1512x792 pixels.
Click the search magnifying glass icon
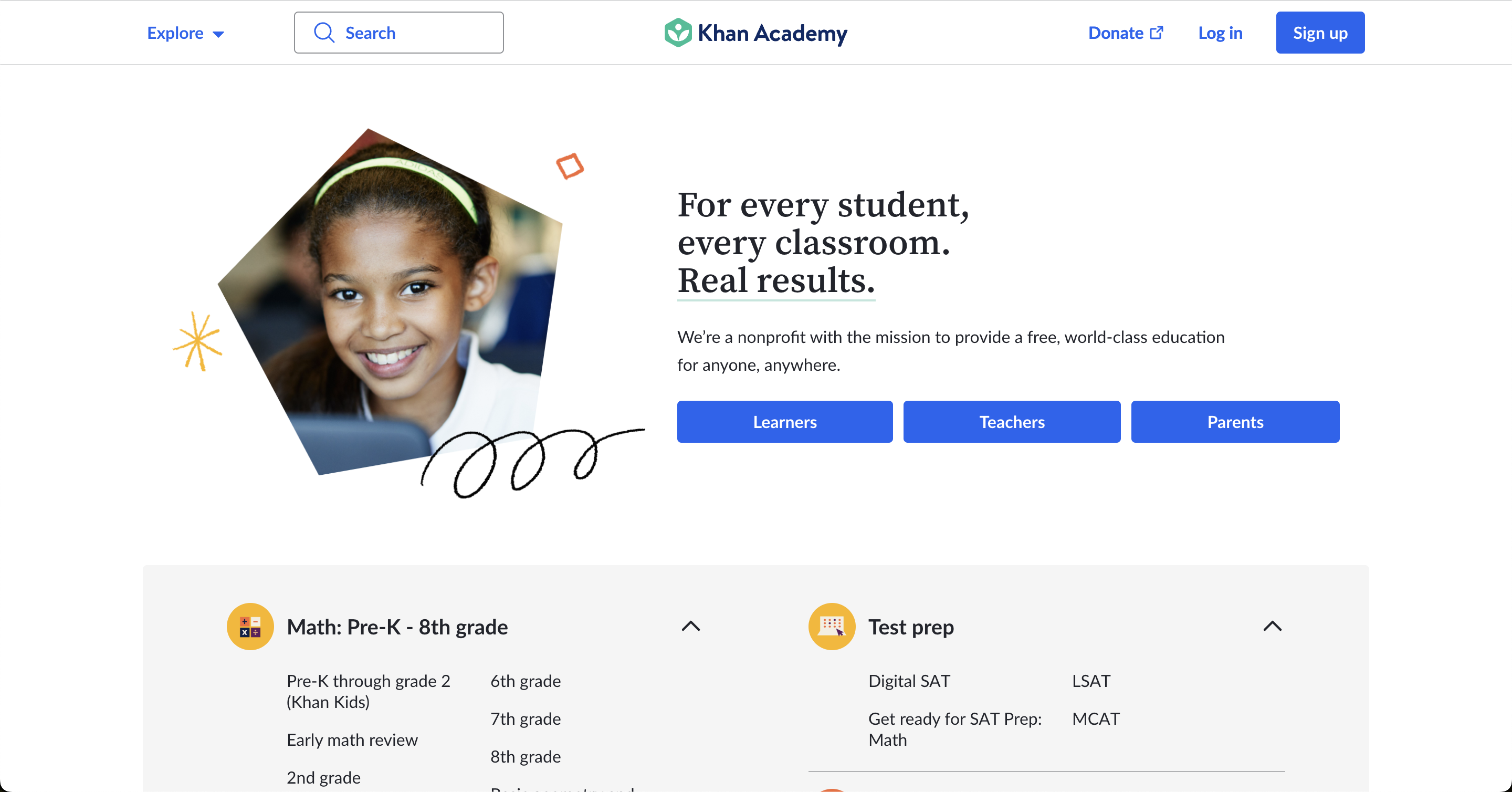(x=324, y=33)
